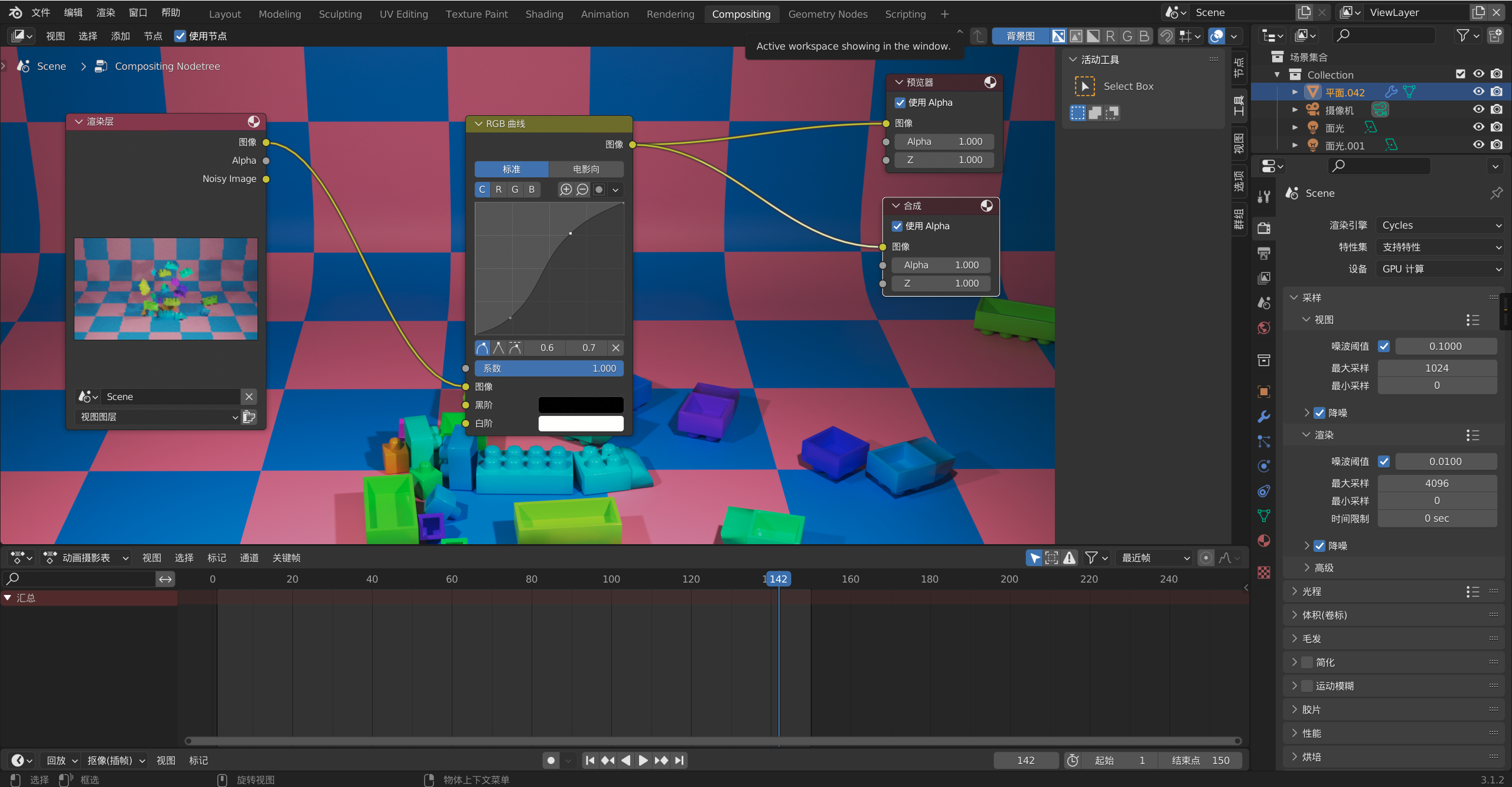Open the GPU compute device dropdown
The image size is (1512, 787).
[1439, 269]
